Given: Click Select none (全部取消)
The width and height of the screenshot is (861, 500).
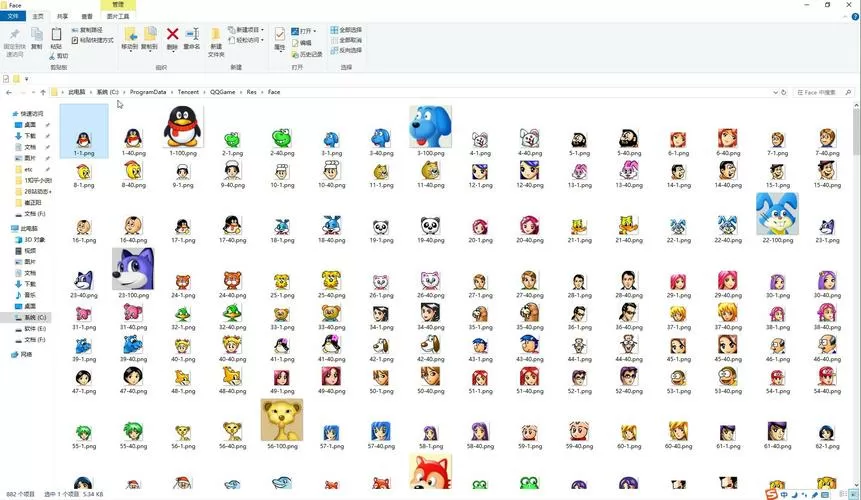Looking at the screenshot, I should tap(346, 40).
